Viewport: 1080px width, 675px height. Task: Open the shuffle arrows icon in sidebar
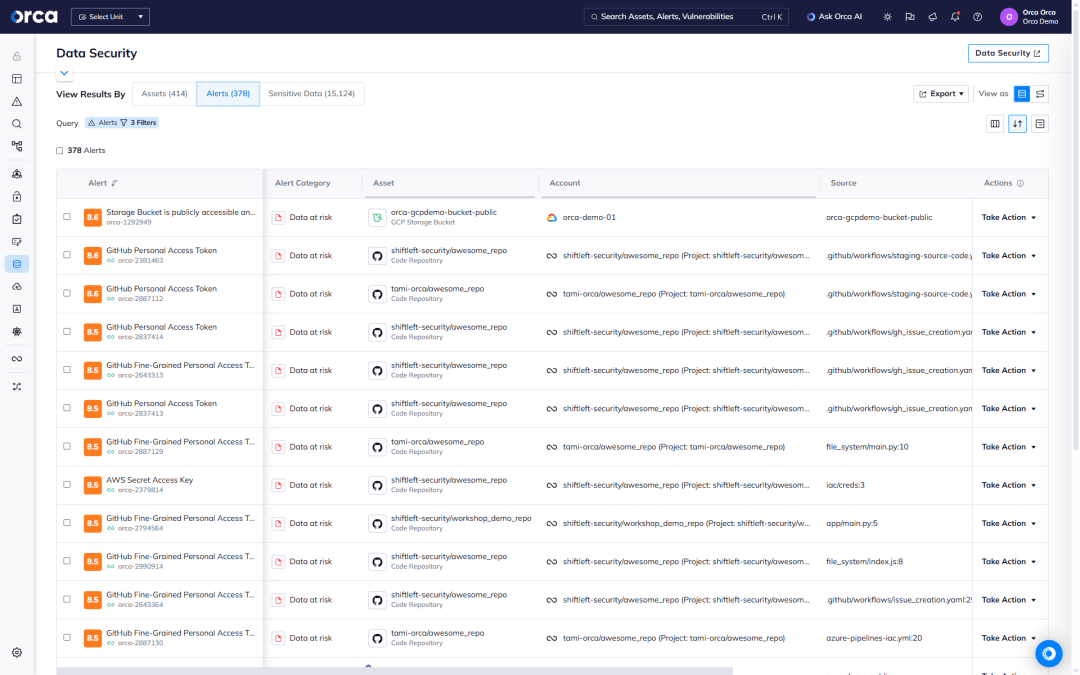[17, 386]
